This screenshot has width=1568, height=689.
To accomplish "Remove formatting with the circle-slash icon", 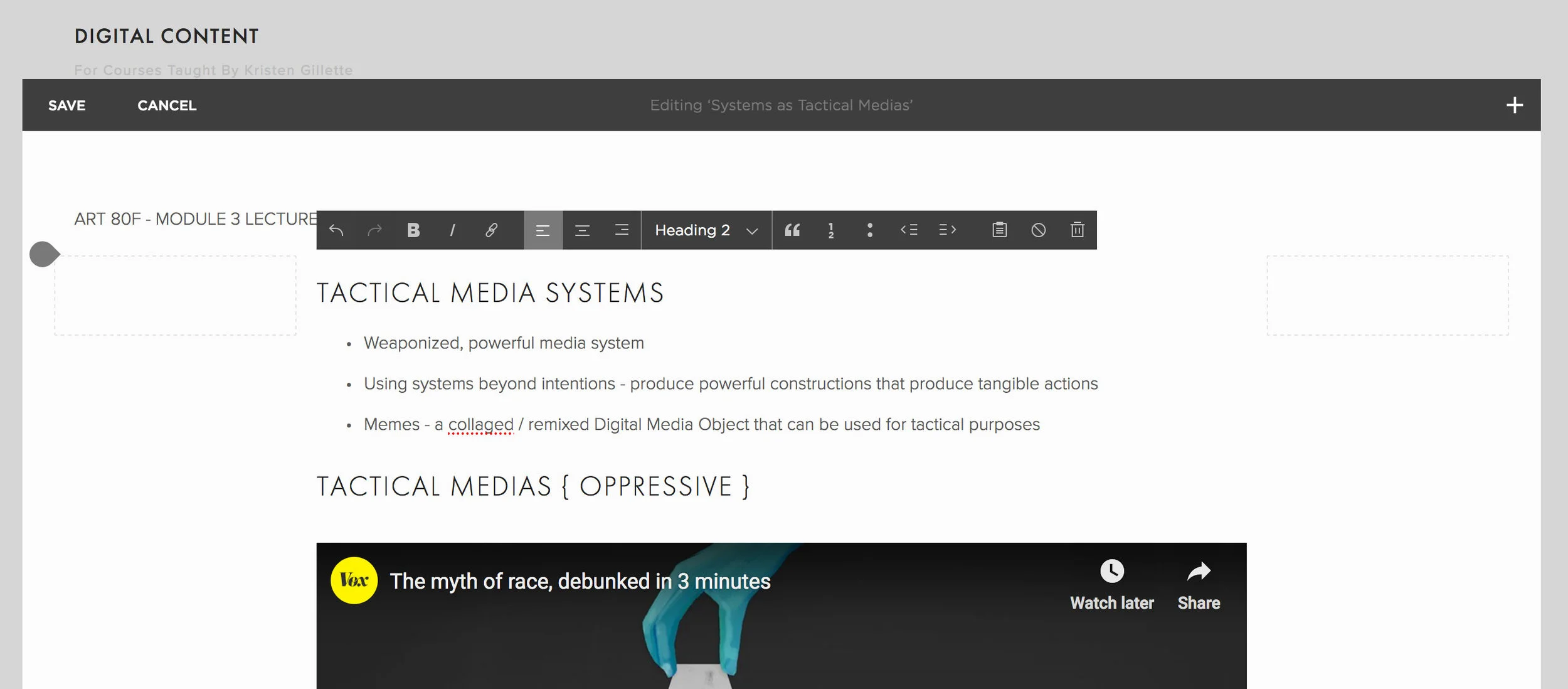I will [1039, 230].
